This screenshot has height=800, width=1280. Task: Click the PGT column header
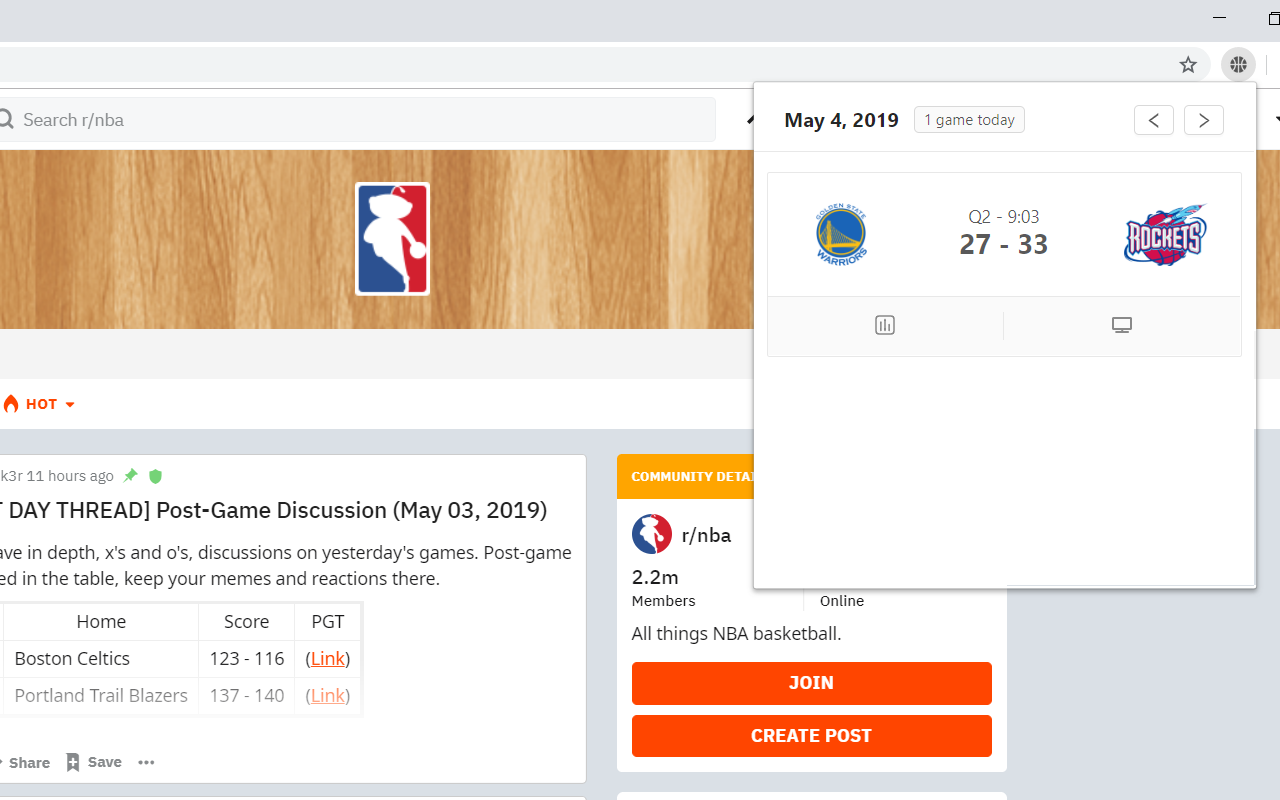tap(328, 622)
